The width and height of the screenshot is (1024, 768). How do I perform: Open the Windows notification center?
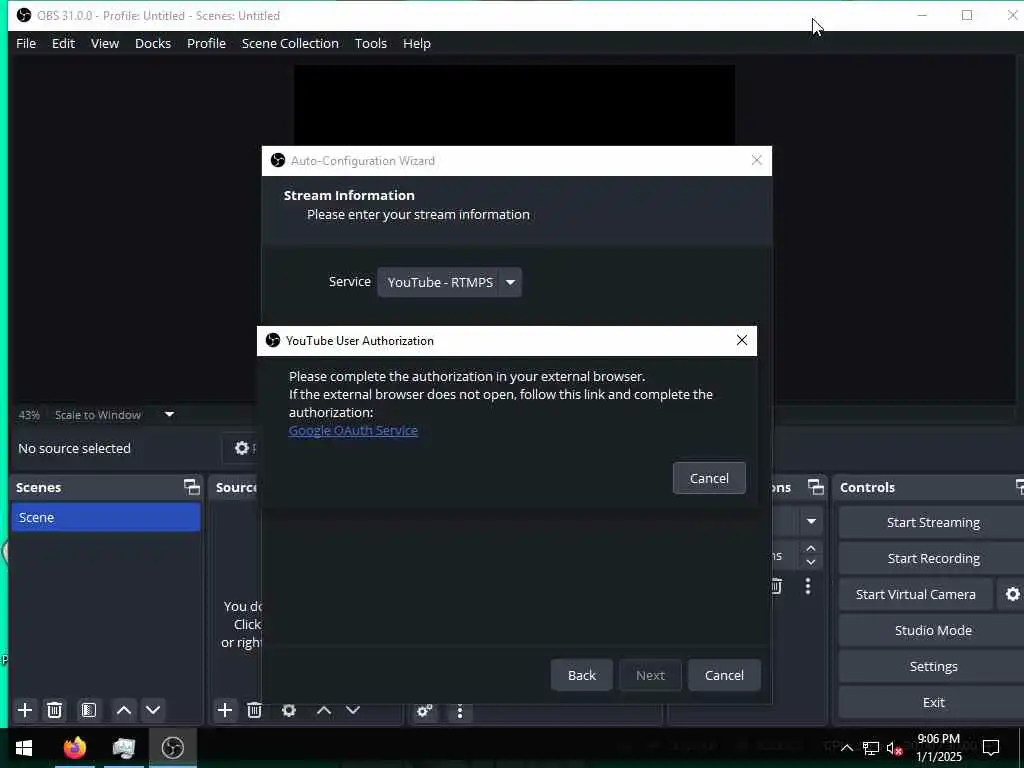coord(991,747)
